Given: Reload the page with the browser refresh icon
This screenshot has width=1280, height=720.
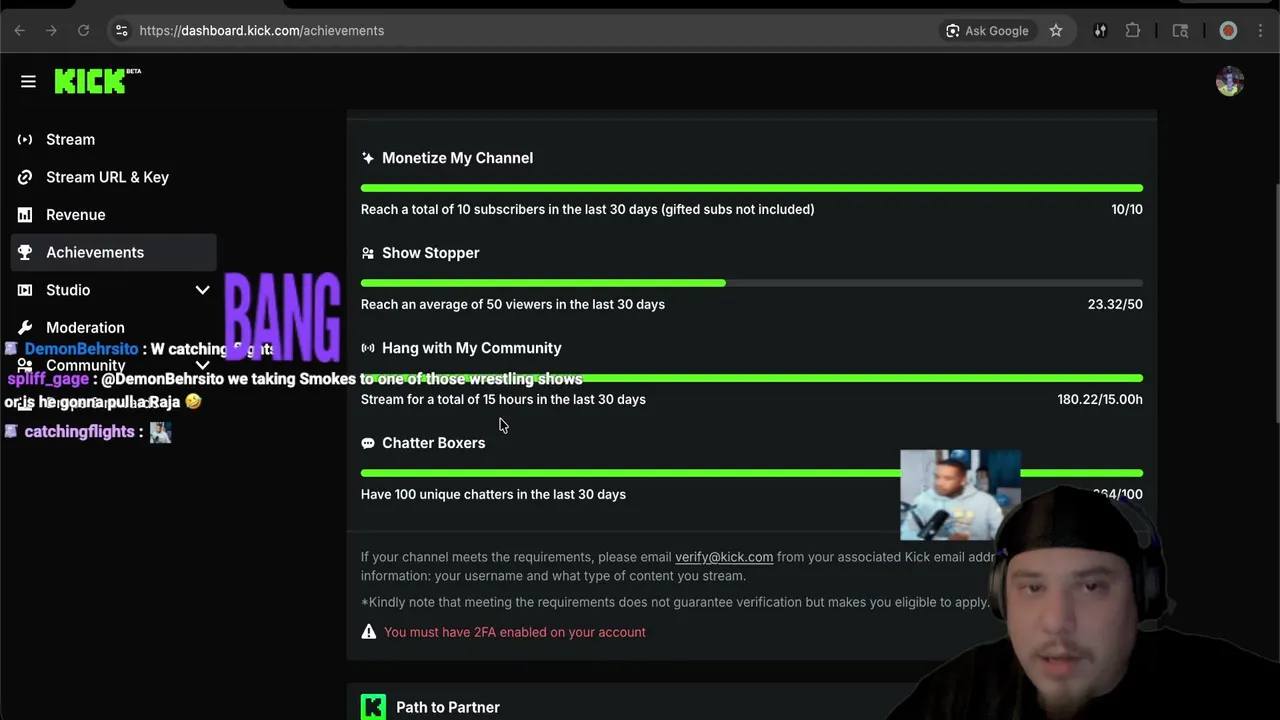Looking at the screenshot, I should 84,31.
